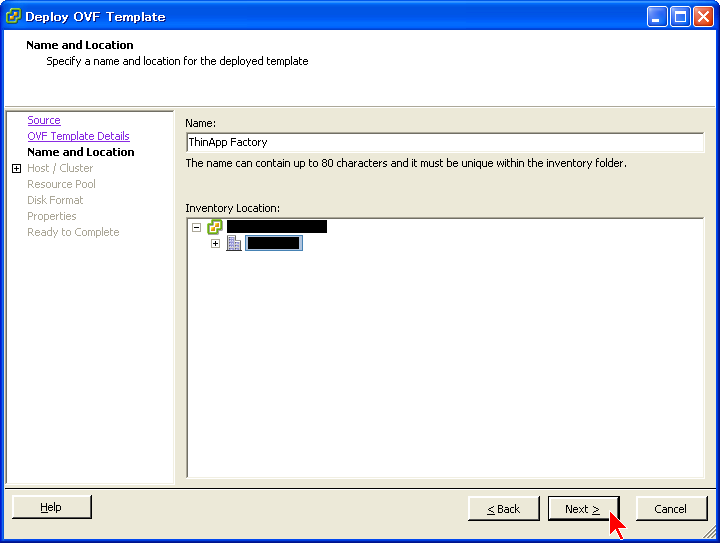Select the vCenter server icon in inventory tree

point(214,227)
